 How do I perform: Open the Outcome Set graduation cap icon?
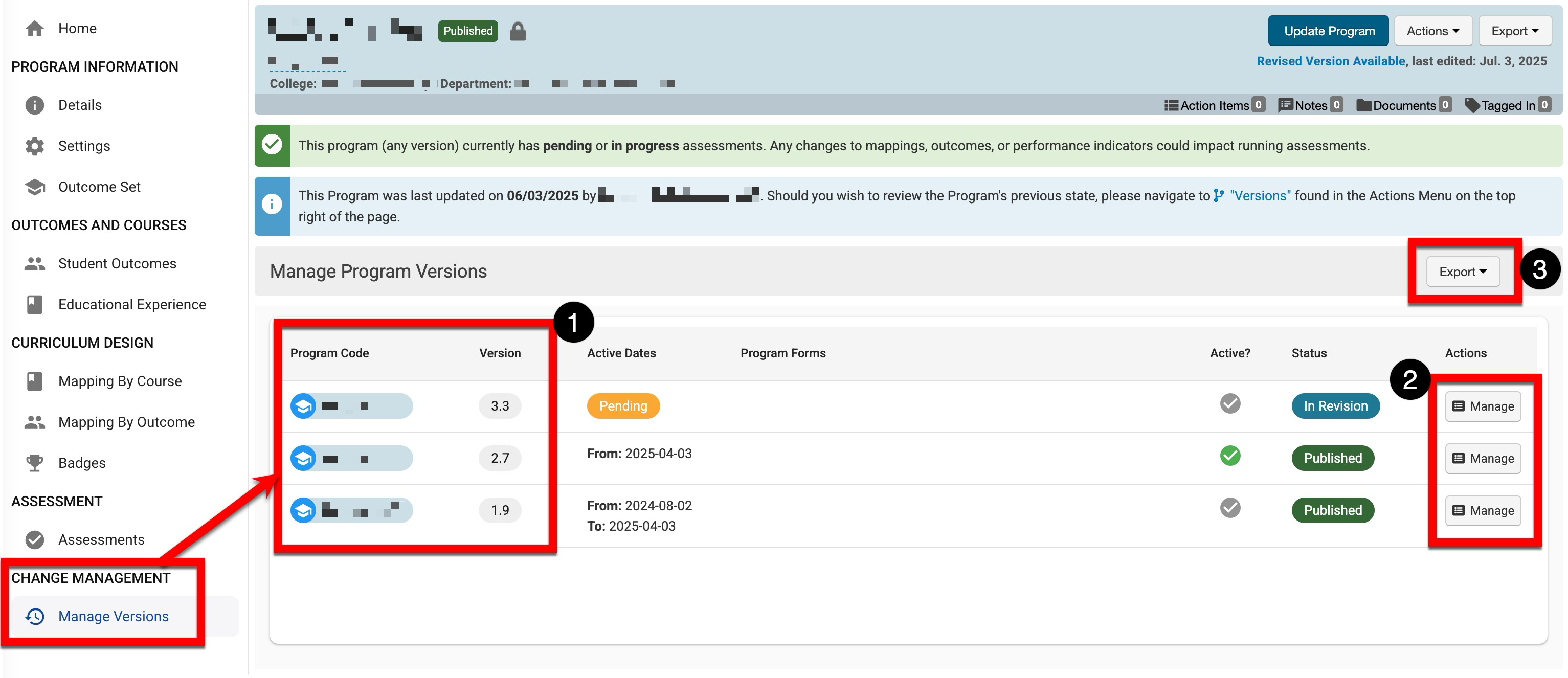[35, 187]
